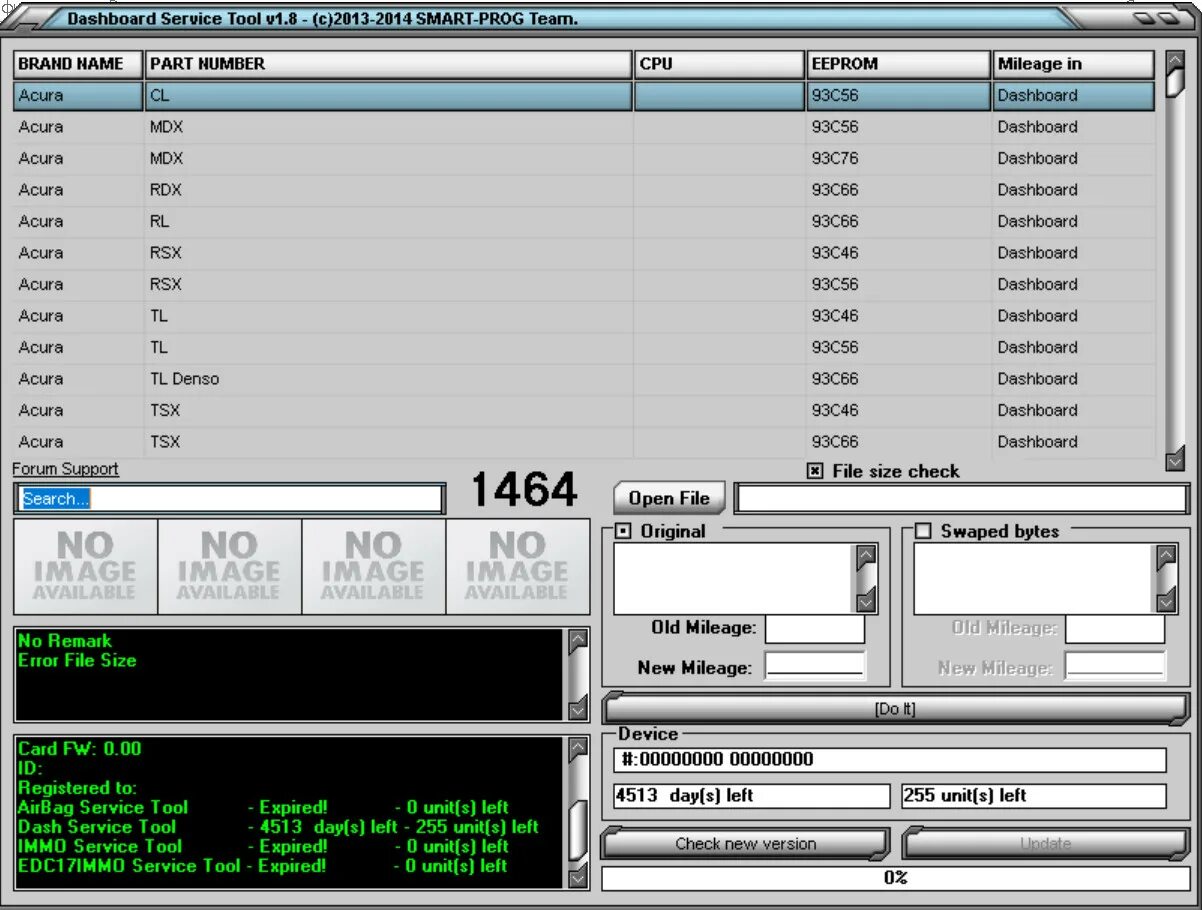The width and height of the screenshot is (1202, 910).
Task: Click the Error File Size message
Action: pos(77,661)
